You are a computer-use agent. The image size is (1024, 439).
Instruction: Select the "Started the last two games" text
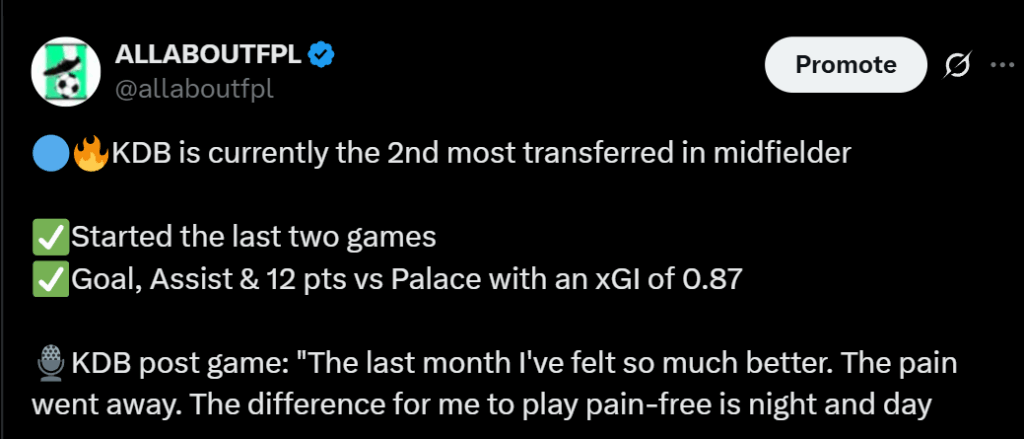pos(253,237)
